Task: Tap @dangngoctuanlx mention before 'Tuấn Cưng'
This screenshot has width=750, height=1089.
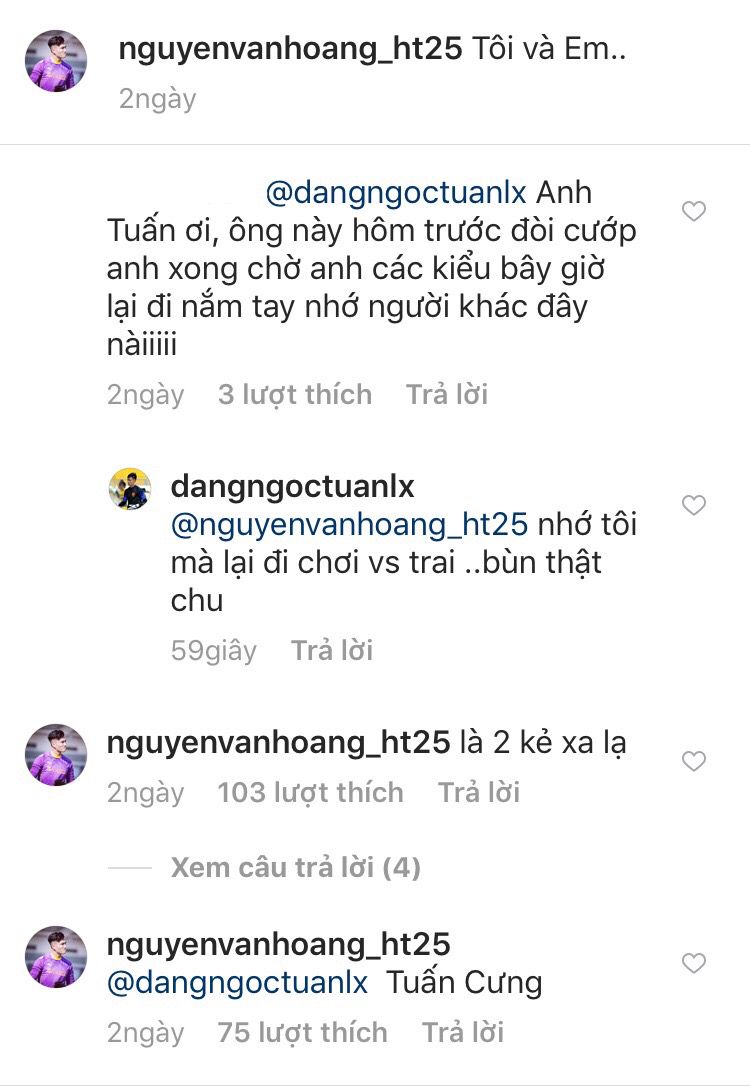Action: [237, 982]
